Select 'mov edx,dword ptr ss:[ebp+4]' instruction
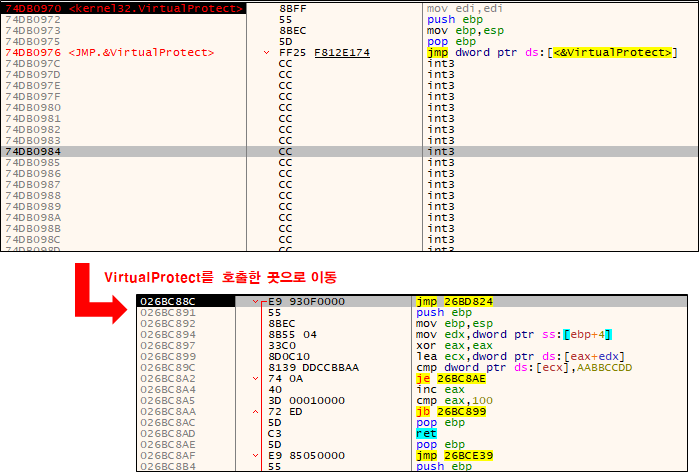Image resolution: width=699 pixels, height=472 pixels. [514, 334]
